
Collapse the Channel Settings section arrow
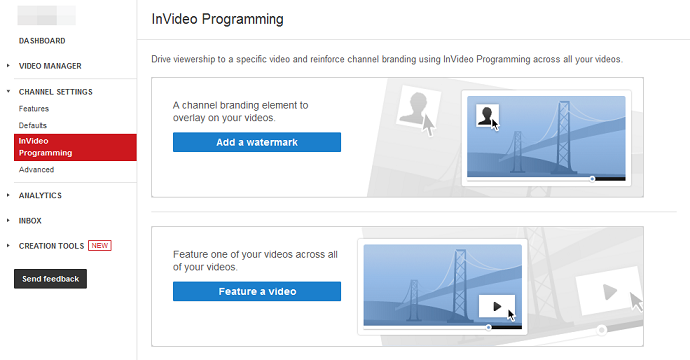[8, 92]
